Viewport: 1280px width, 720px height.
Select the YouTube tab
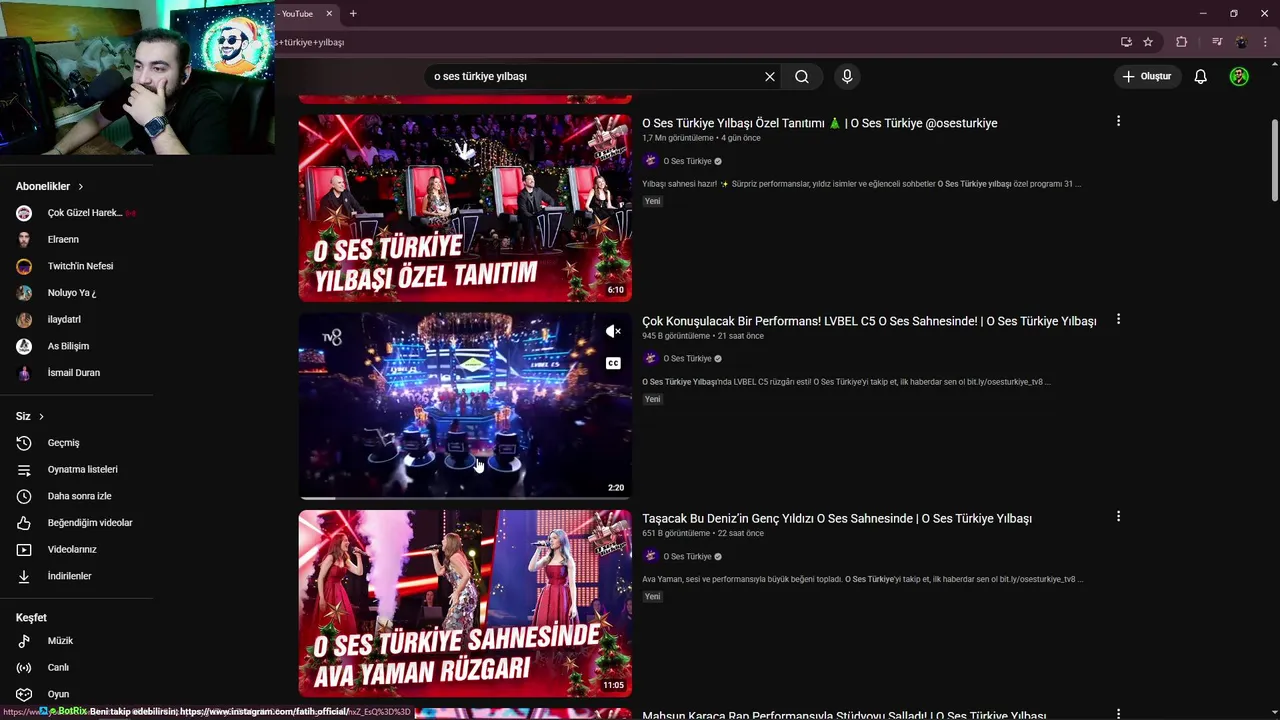(x=298, y=14)
